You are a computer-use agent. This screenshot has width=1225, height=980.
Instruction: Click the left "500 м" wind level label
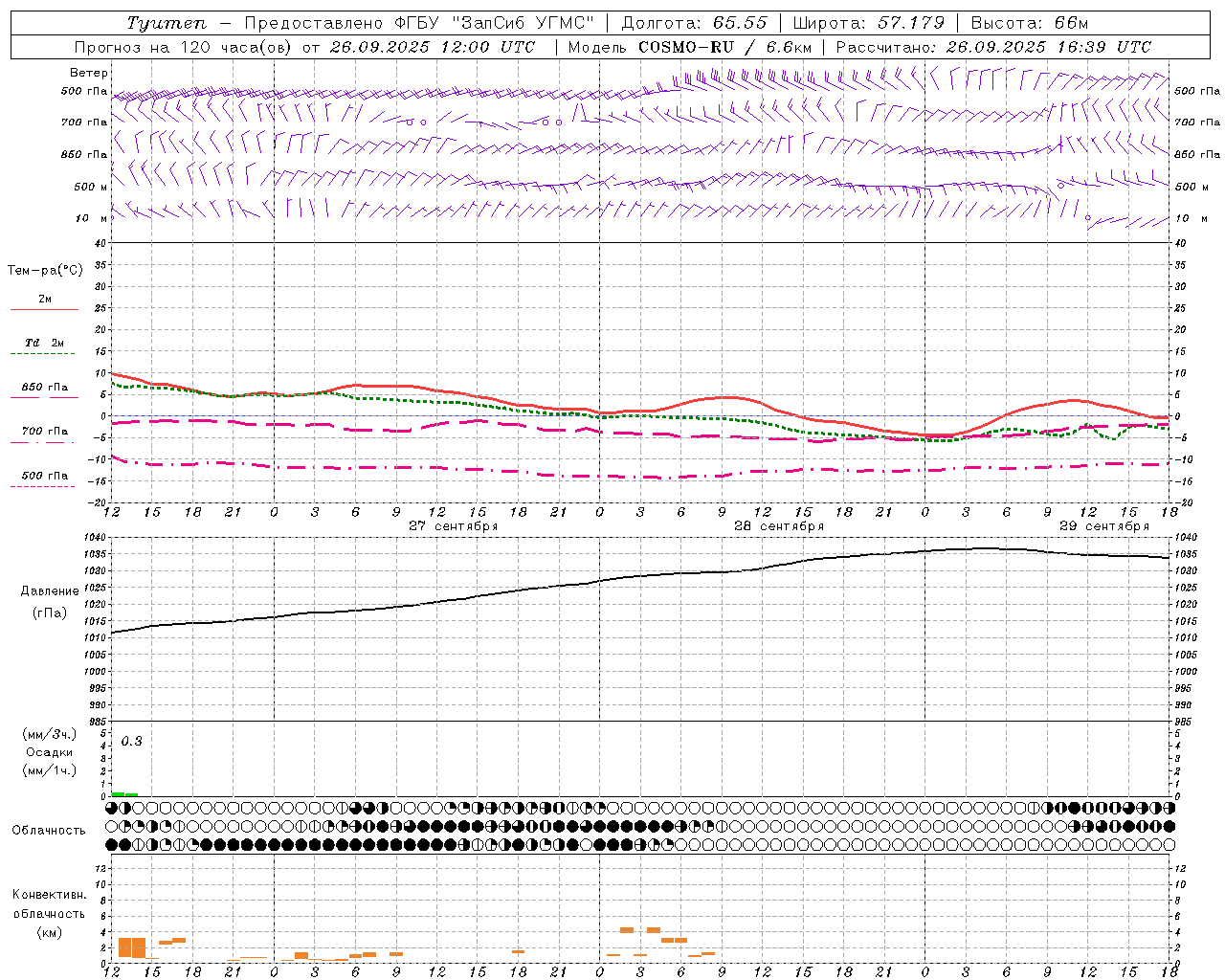[x=91, y=187]
